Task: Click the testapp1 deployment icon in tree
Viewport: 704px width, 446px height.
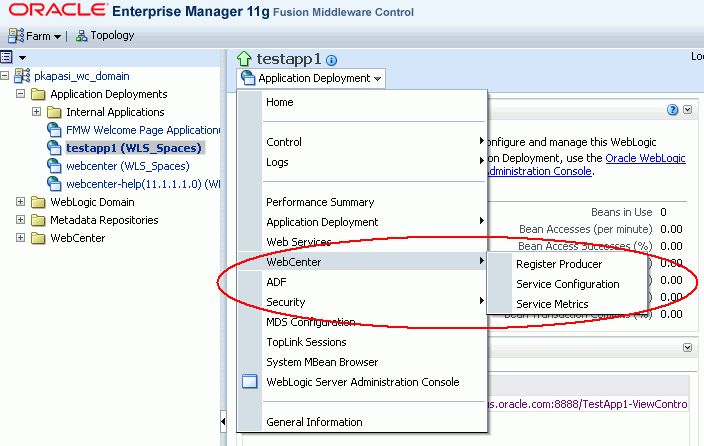Action: pos(54,148)
